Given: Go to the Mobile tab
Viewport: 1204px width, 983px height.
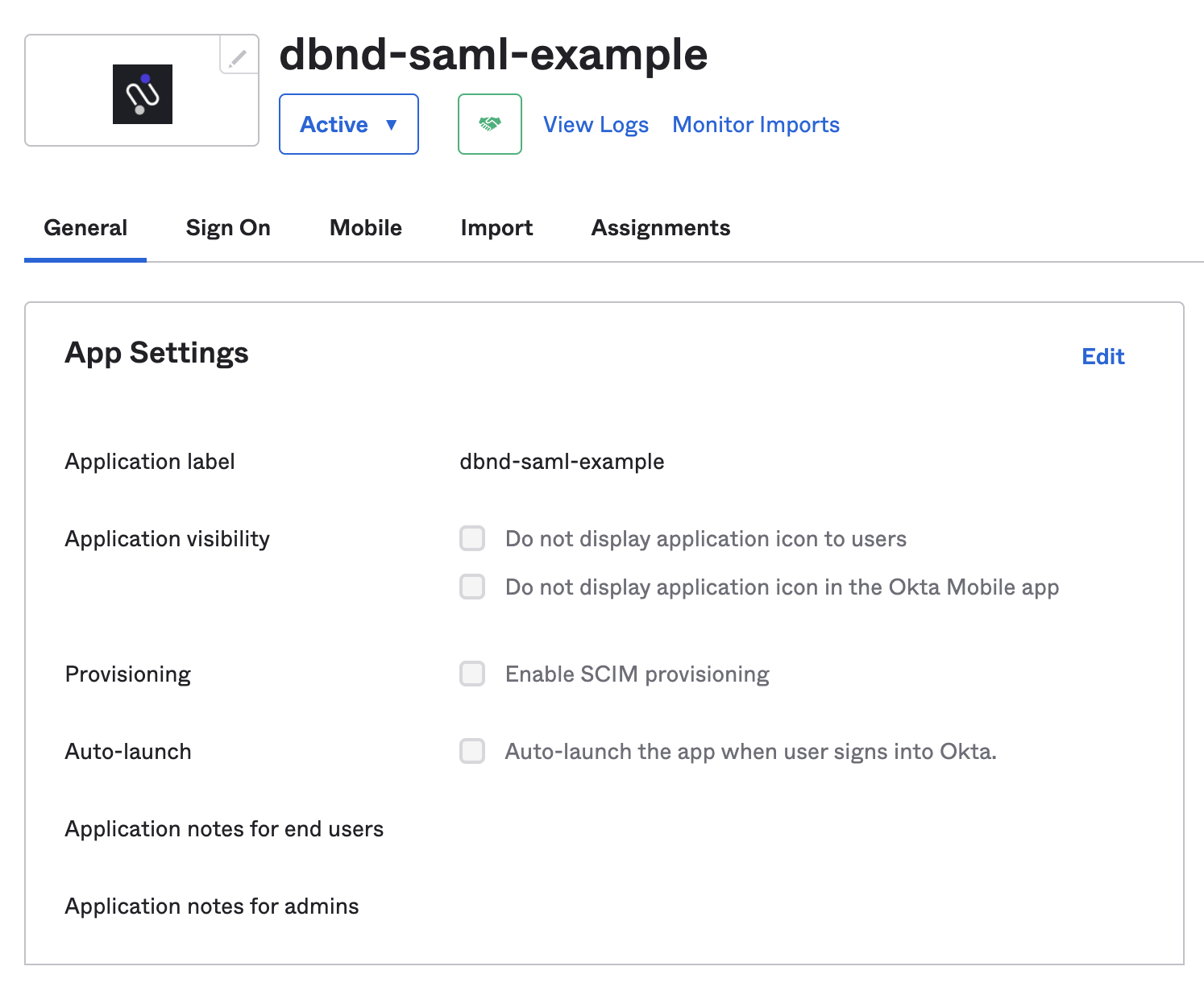Looking at the screenshot, I should (366, 228).
